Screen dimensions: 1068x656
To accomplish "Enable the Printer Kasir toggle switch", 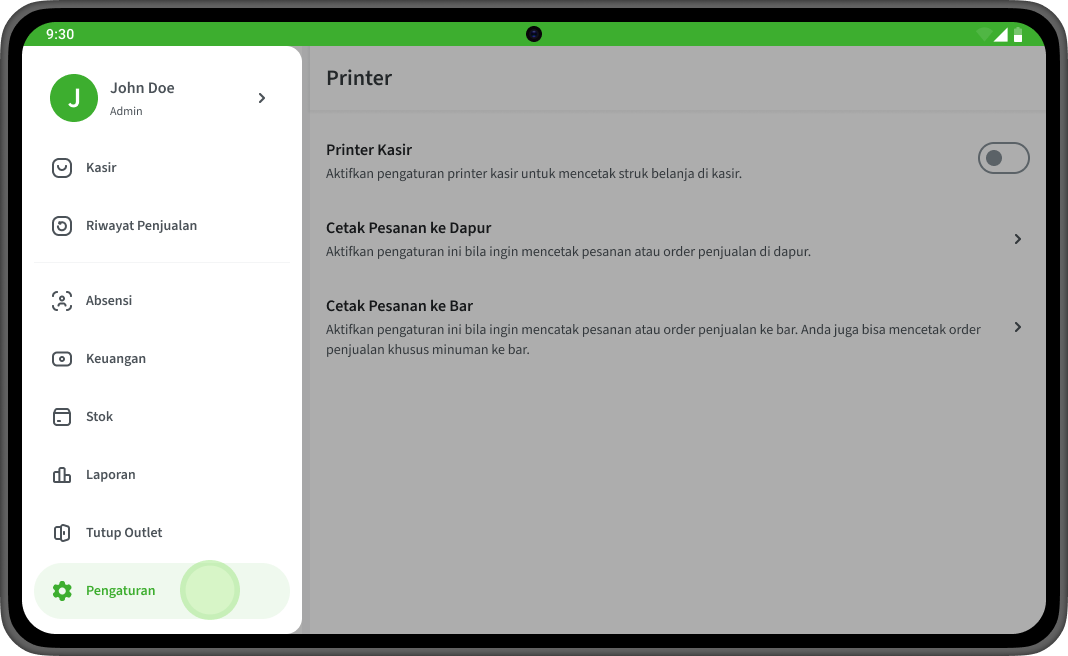I will [1003, 158].
